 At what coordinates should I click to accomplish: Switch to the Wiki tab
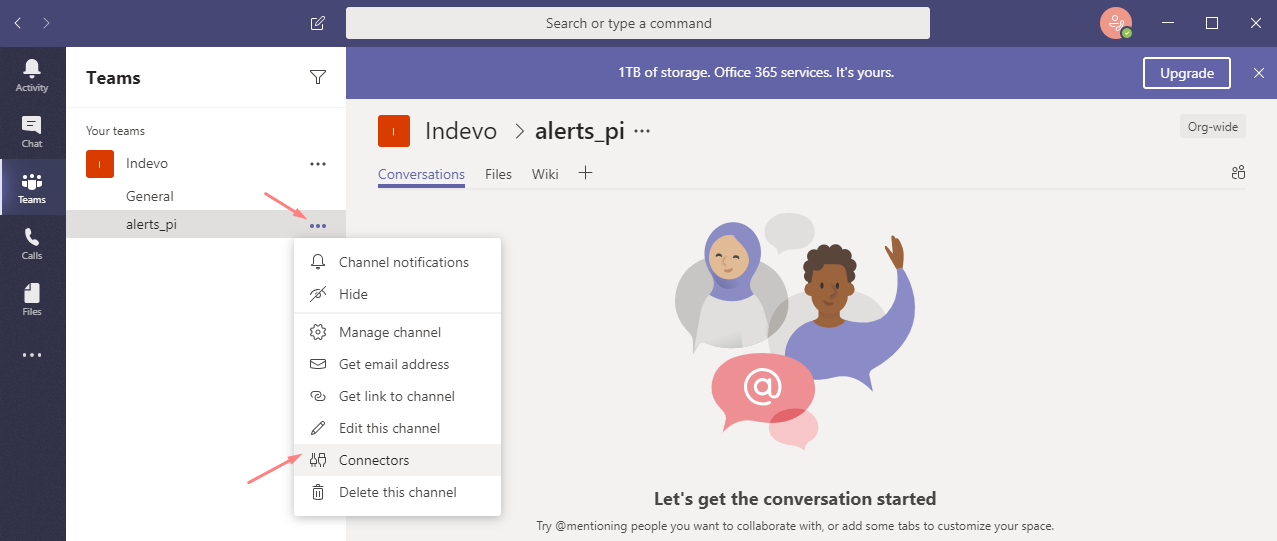(x=545, y=174)
